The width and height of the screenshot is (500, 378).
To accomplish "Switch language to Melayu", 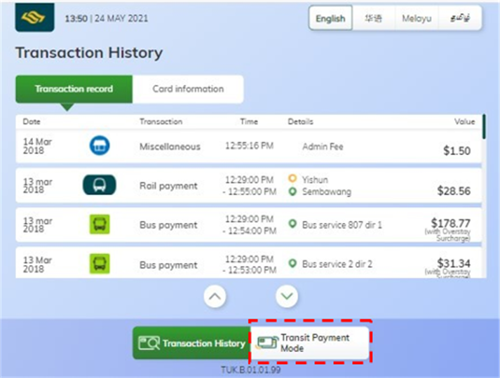I will coord(416,18).
